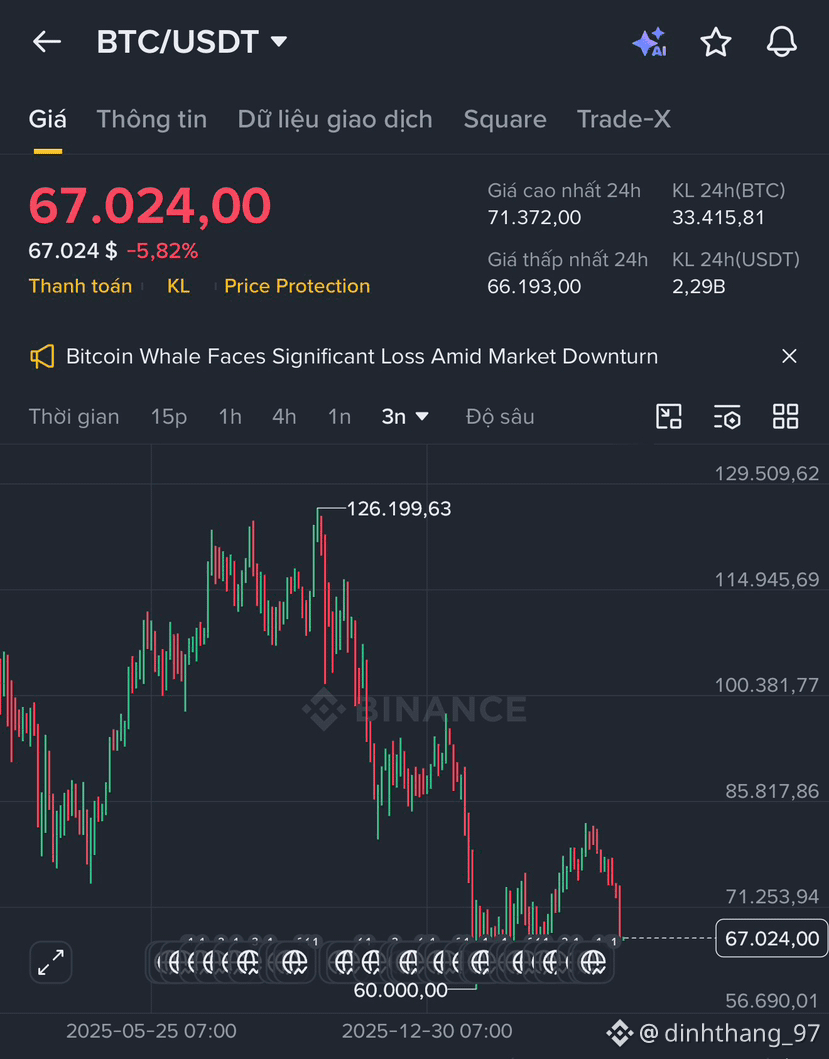Image resolution: width=829 pixels, height=1059 pixels.
Task: Tap the 2025-05-25 07:00 date label
Action: click(151, 1031)
